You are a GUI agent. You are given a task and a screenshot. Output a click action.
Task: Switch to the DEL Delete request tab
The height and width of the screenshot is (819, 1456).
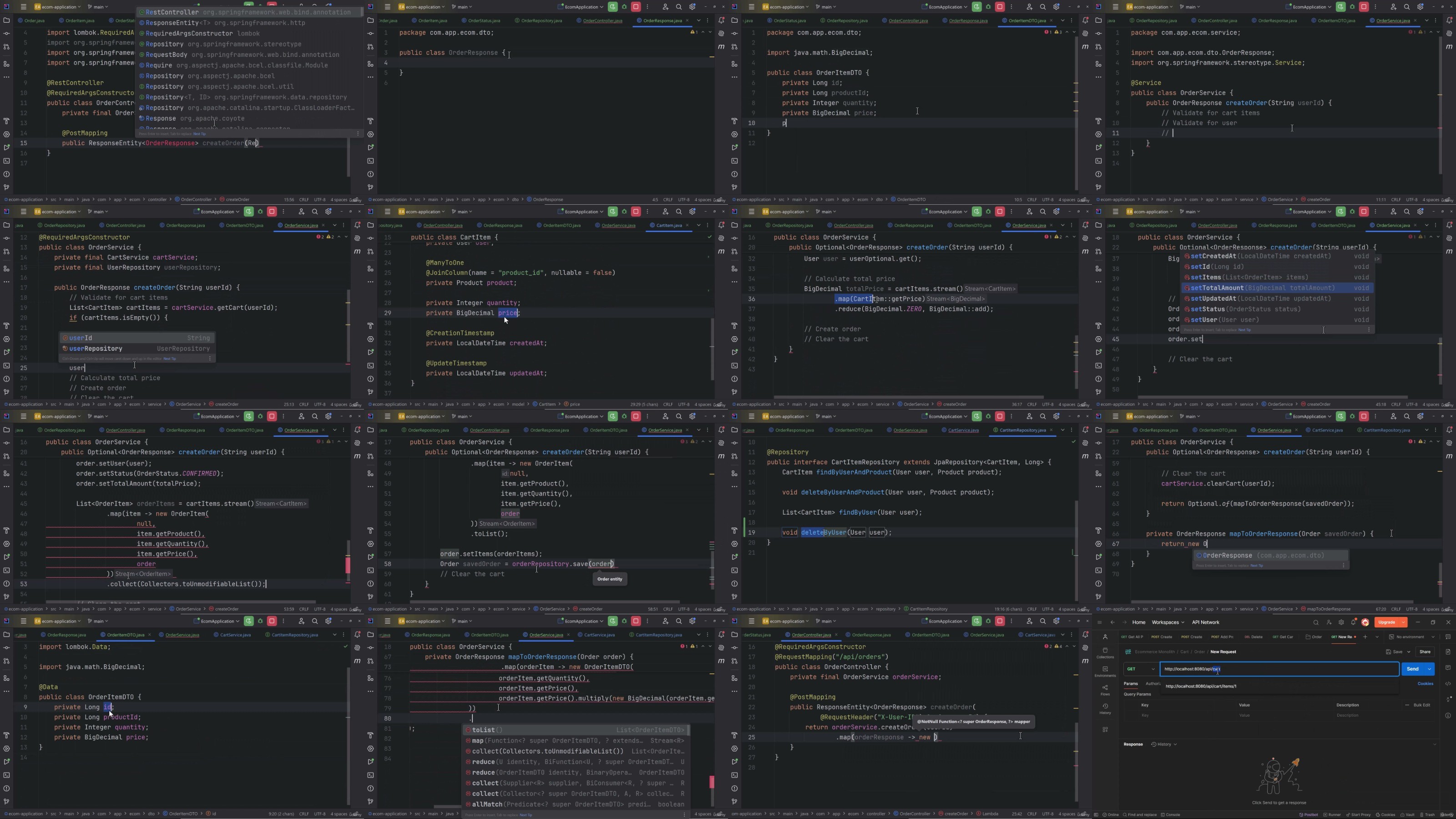click(1254, 637)
